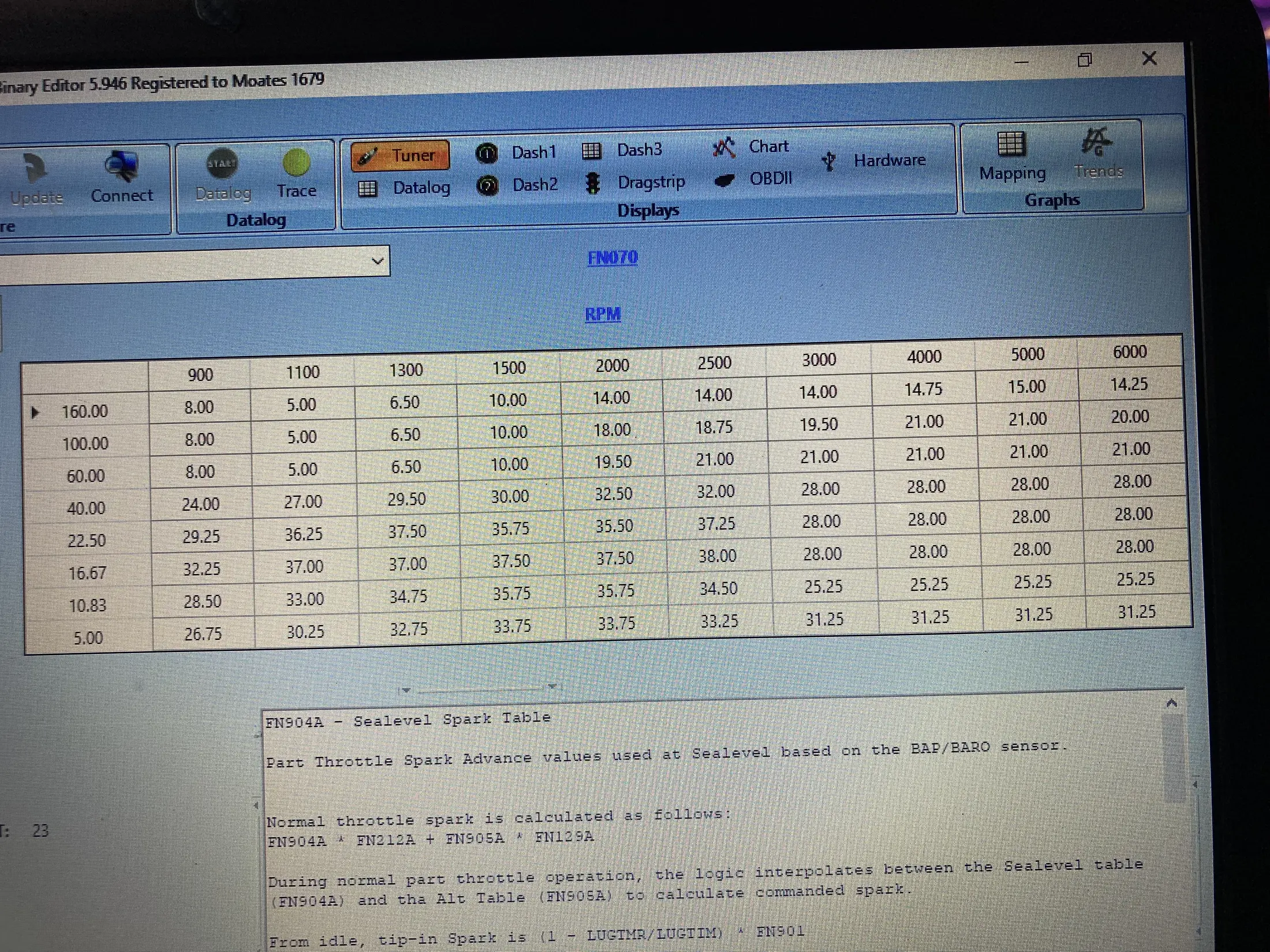1270x952 pixels.
Task: Select cell 14.75 in the 160.00 row
Action: (x=923, y=389)
